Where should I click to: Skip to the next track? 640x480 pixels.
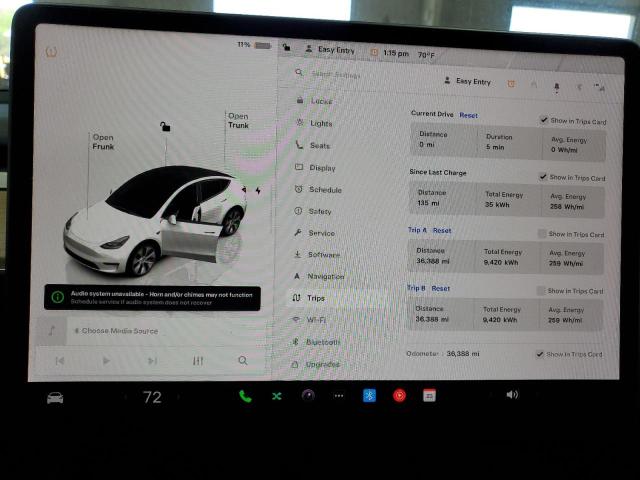(x=152, y=361)
